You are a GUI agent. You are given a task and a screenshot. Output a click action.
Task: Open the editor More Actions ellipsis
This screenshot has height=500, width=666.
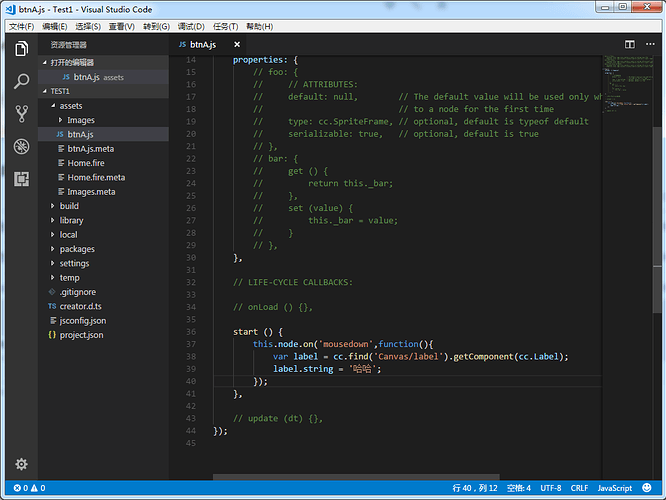(650, 44)
